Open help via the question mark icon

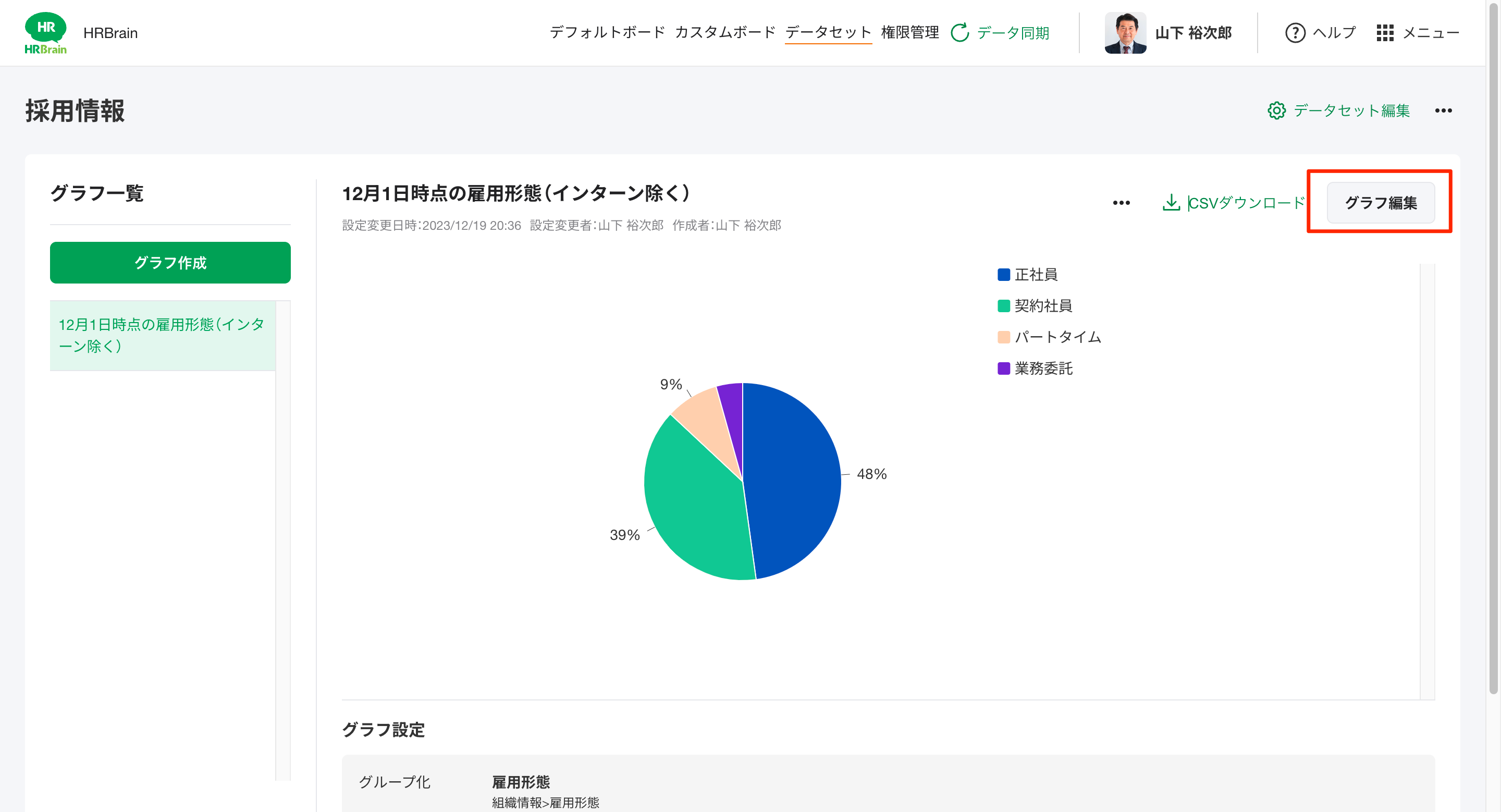pyautogui.click(x=1295, y=33)
